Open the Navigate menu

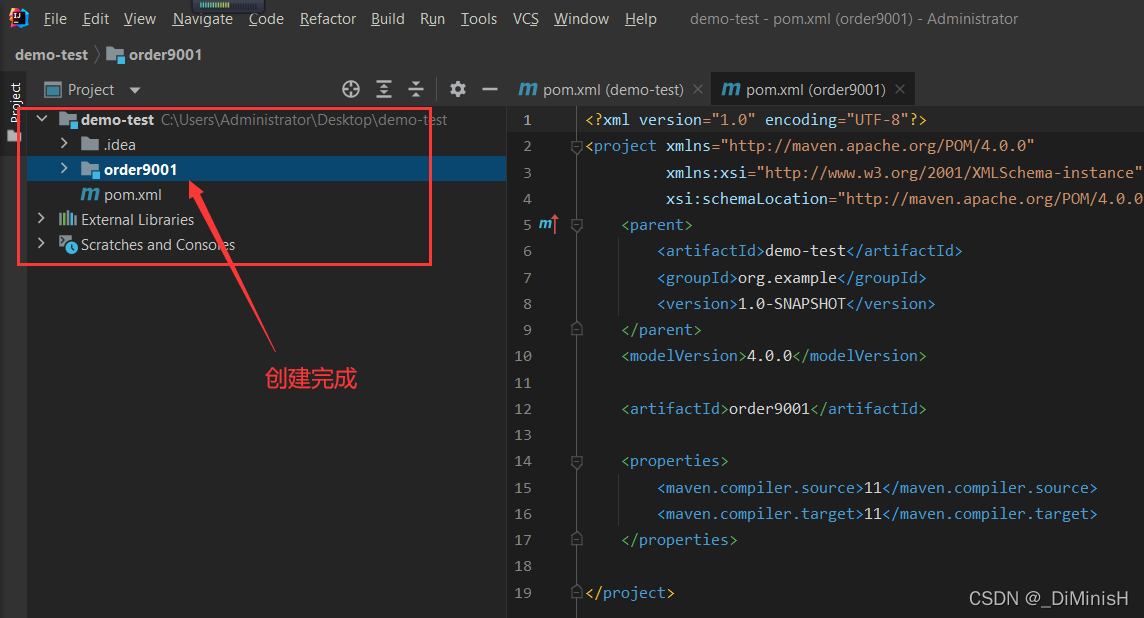(203, 19)
